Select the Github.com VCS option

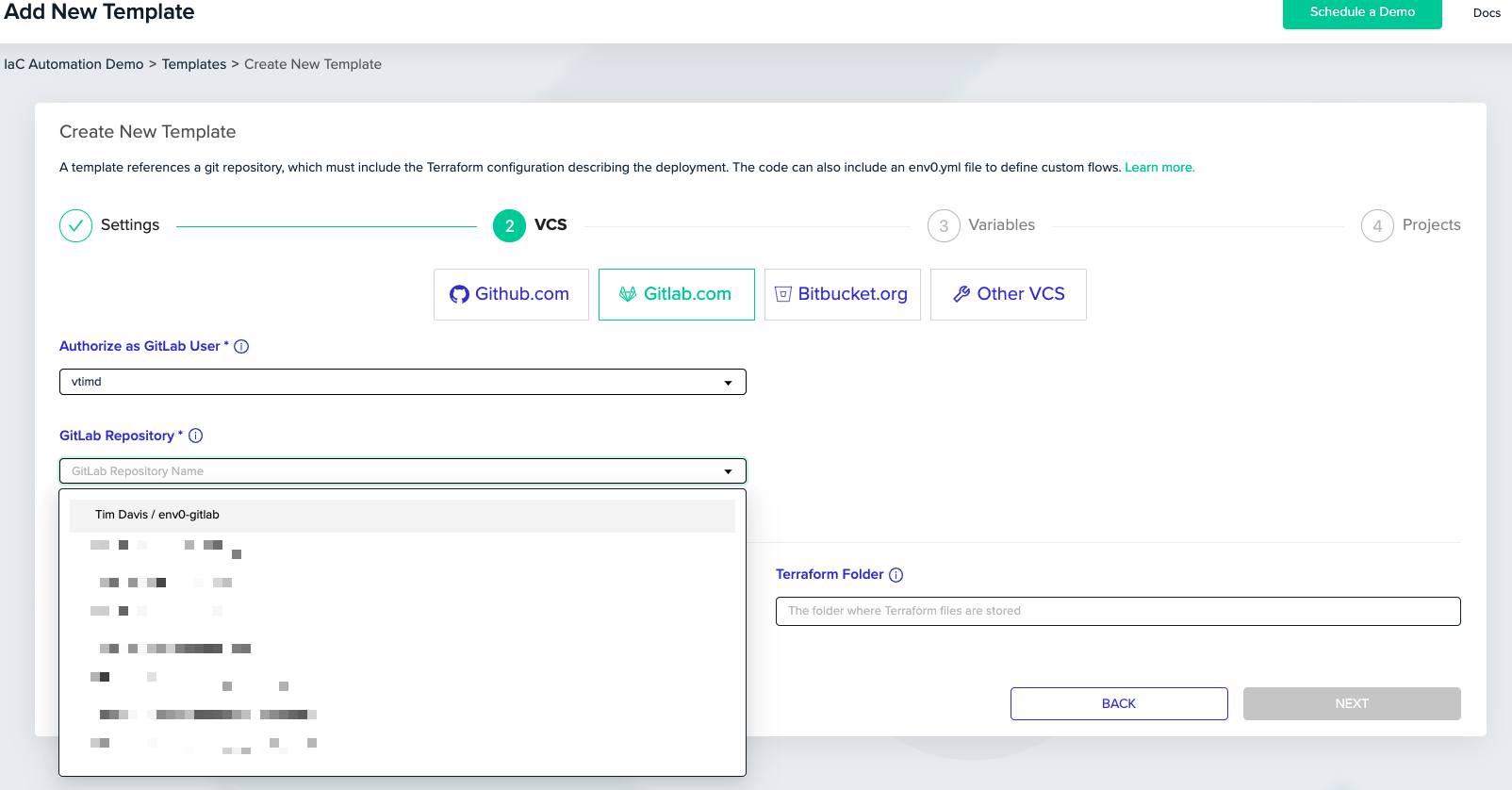511,294
